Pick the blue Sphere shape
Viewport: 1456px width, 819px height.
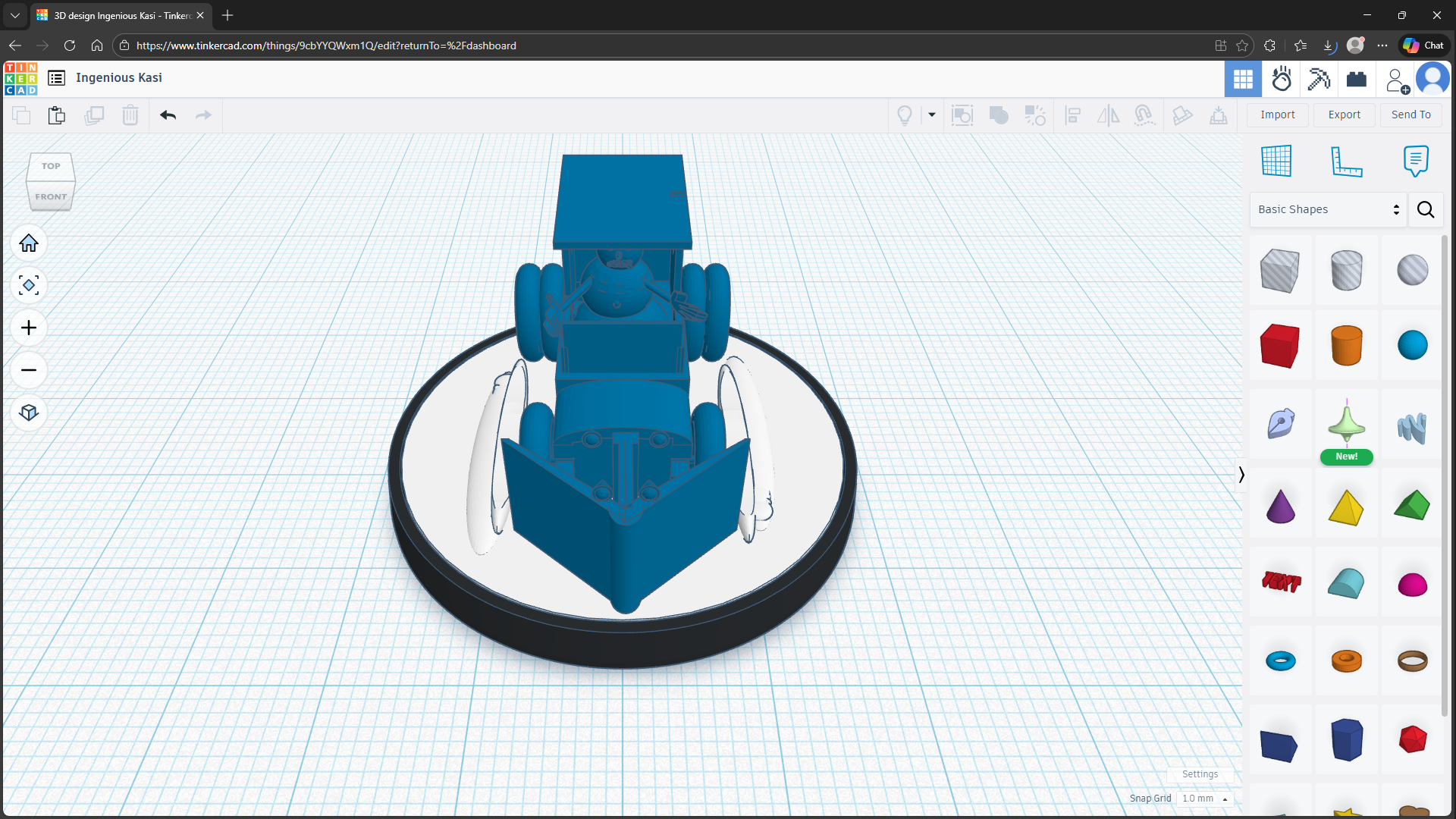pyautogui.click(x=1413, y=346)
